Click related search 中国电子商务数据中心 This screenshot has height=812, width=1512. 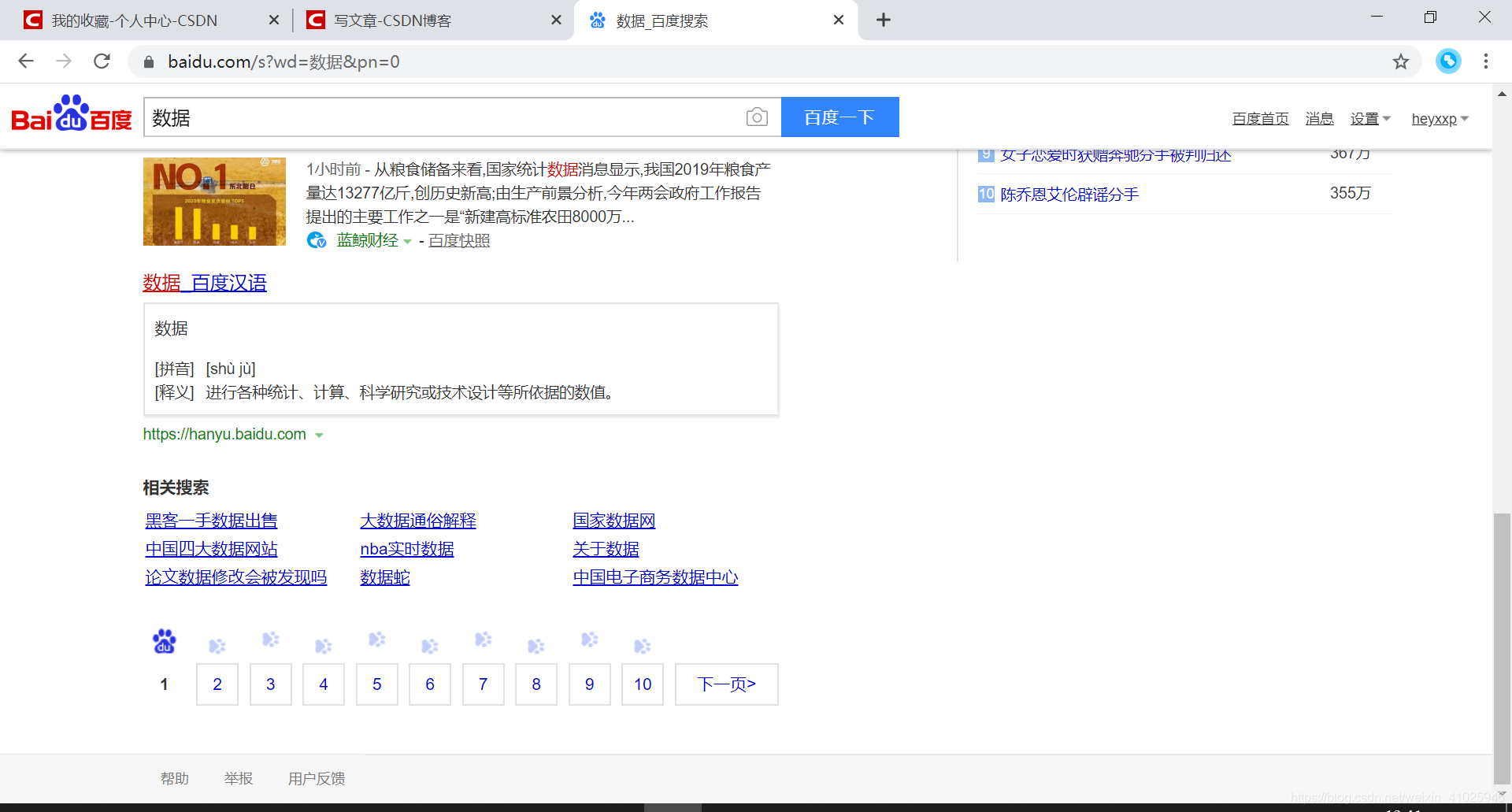coord(655,577)
